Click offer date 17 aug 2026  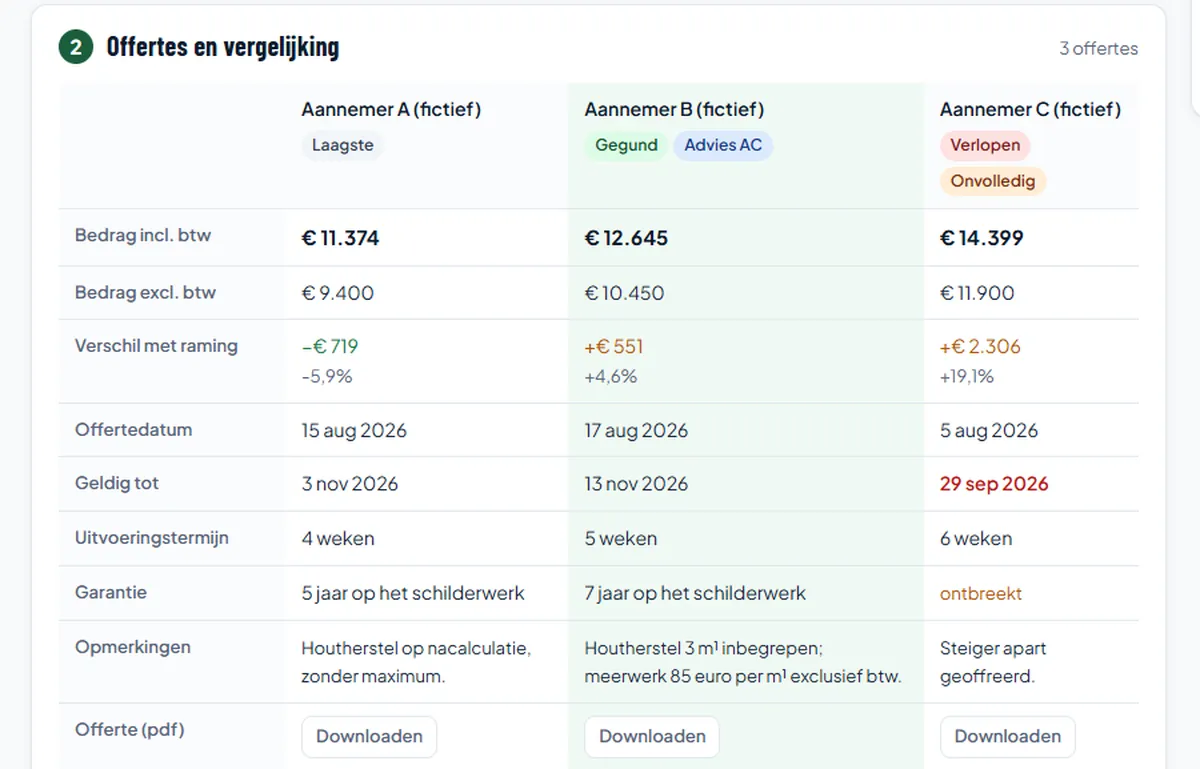click(636, 431)
